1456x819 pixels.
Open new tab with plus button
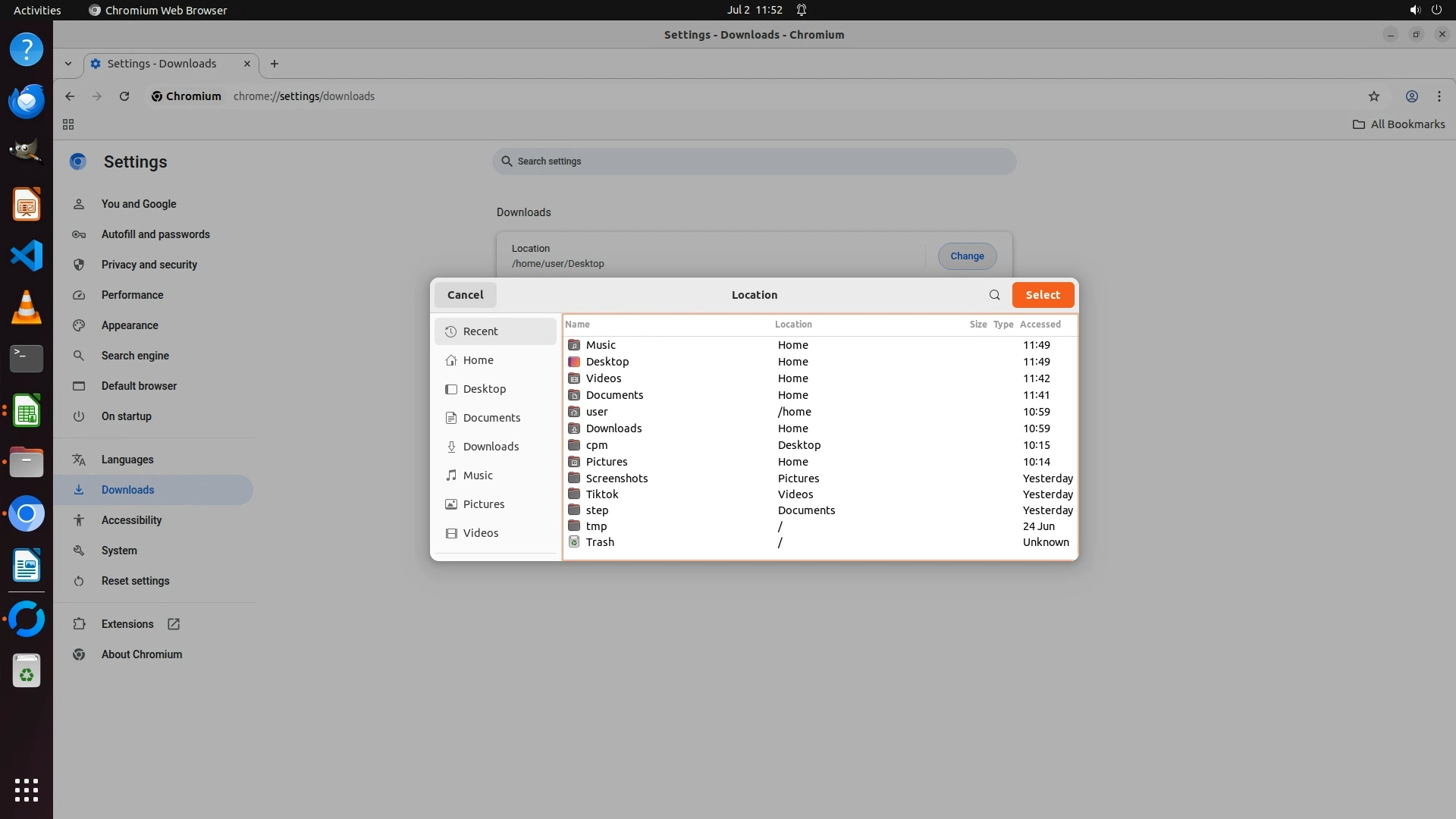pos(275,64)
